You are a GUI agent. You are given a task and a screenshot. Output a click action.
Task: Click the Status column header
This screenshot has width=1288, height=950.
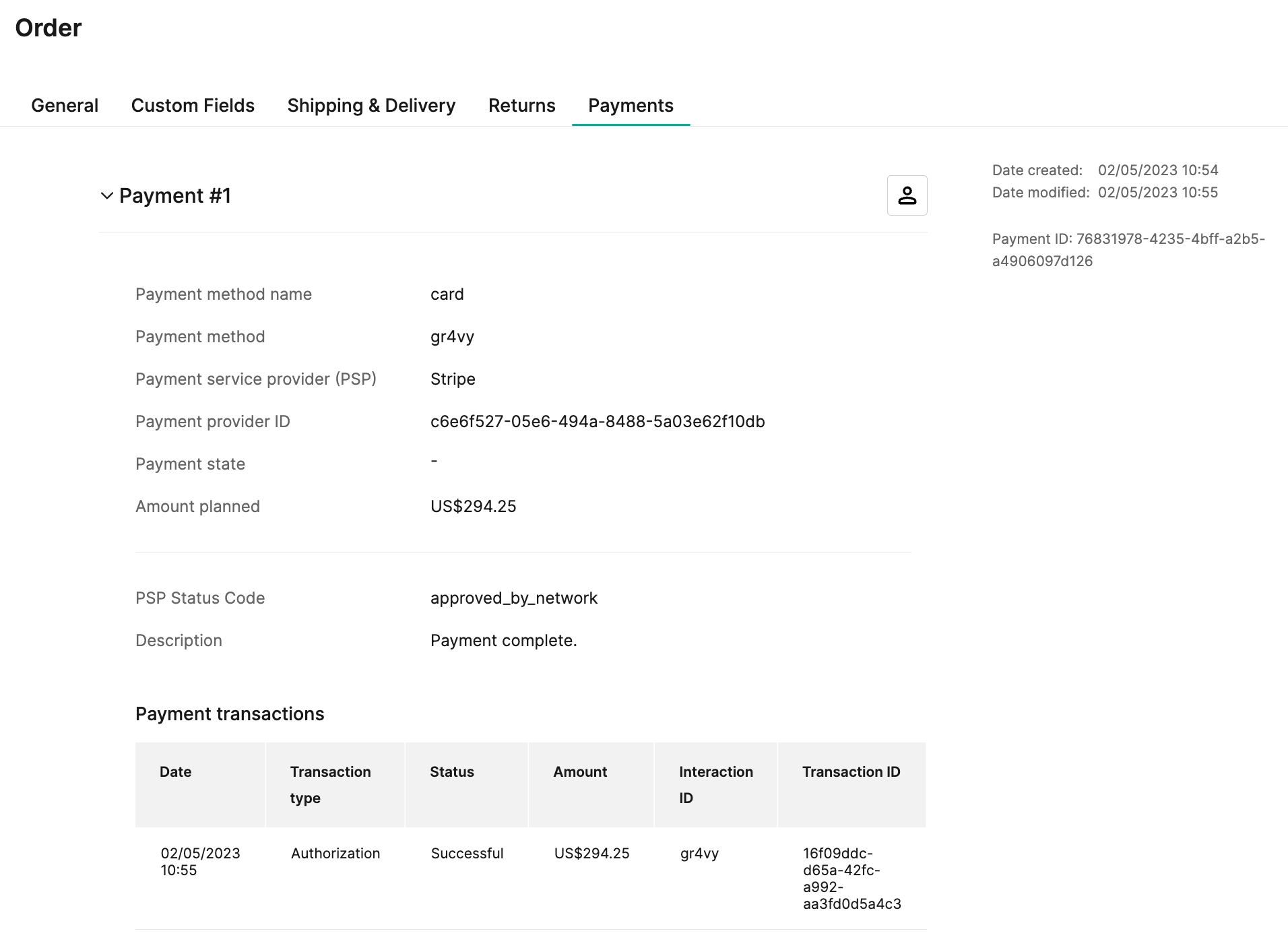point(467,785)
